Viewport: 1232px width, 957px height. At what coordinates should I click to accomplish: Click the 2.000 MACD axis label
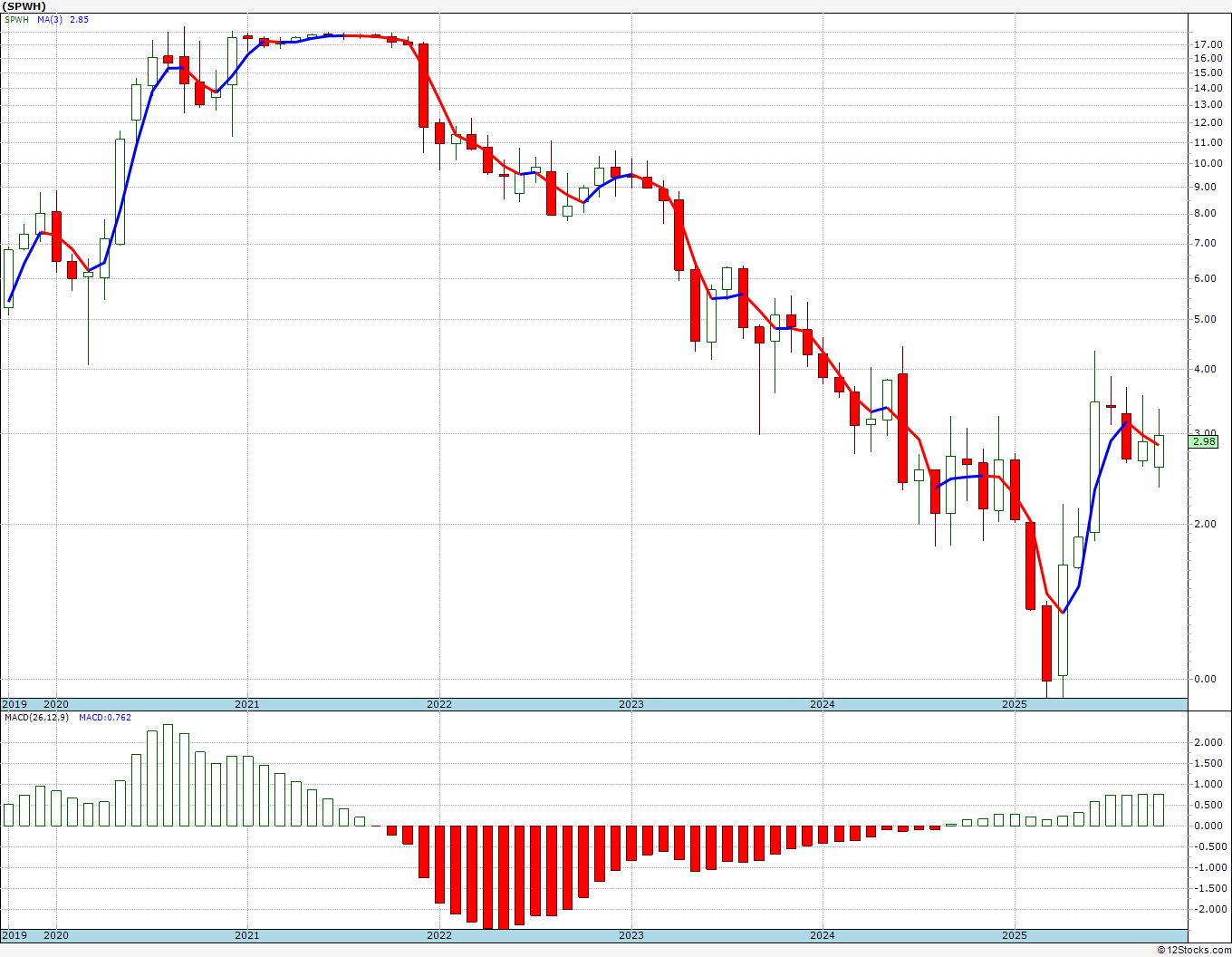point(1208,742)
